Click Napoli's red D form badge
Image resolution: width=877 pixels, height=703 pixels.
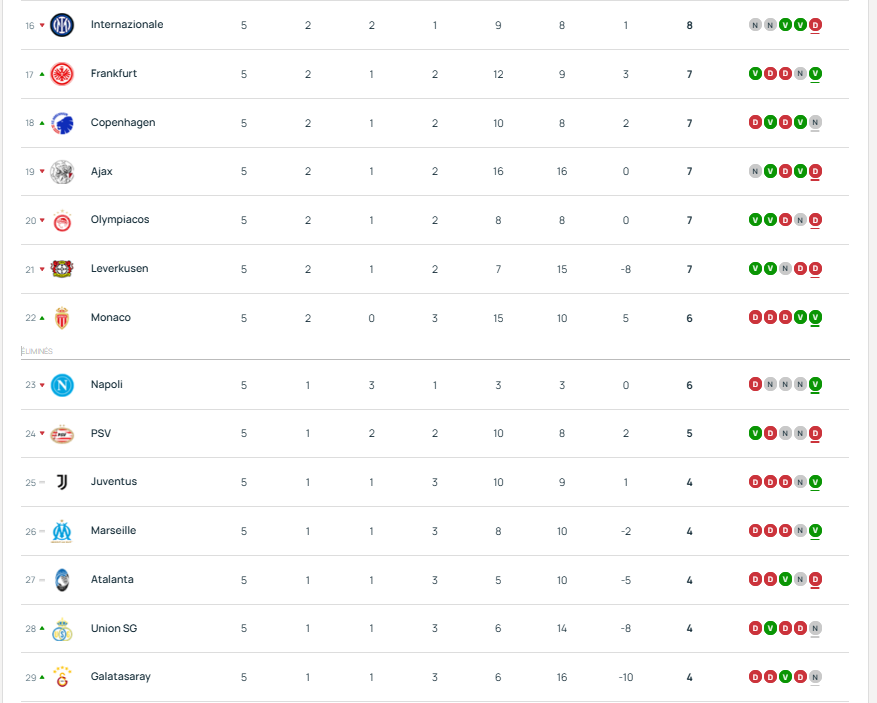pos(756,385)
